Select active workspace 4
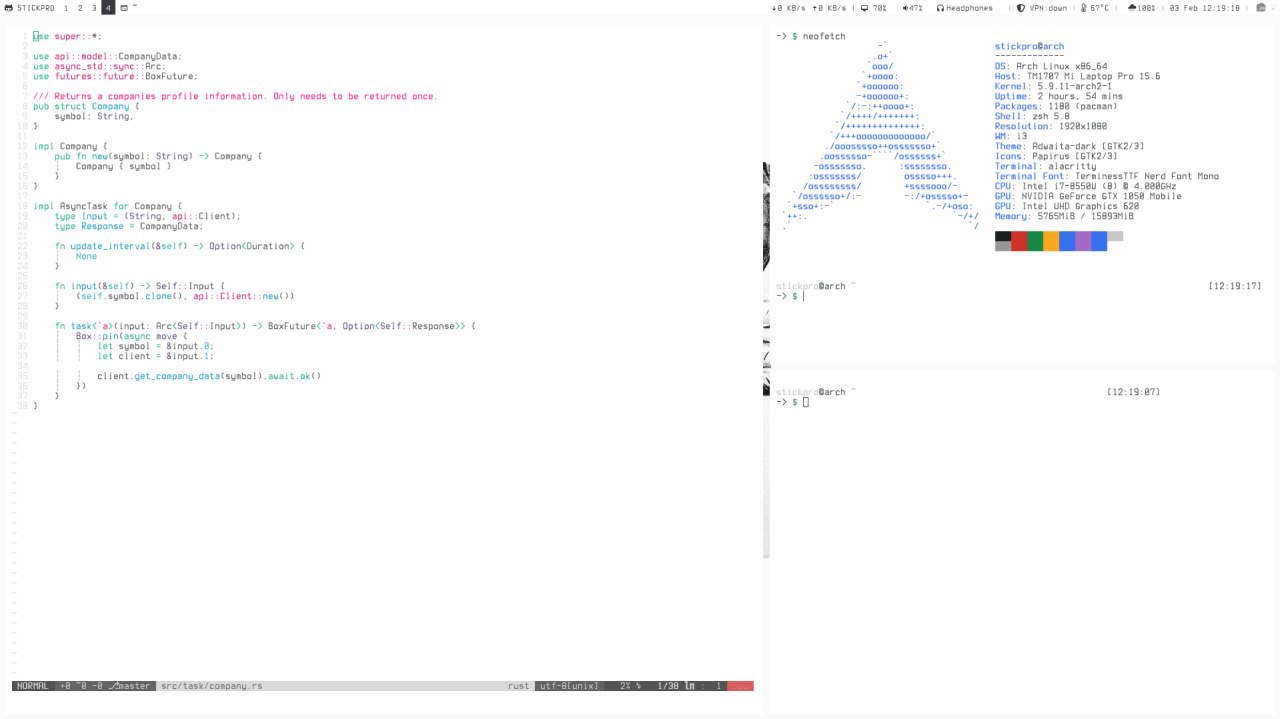The width and height of the screenshot is (1280, 719). click(108, 8)
